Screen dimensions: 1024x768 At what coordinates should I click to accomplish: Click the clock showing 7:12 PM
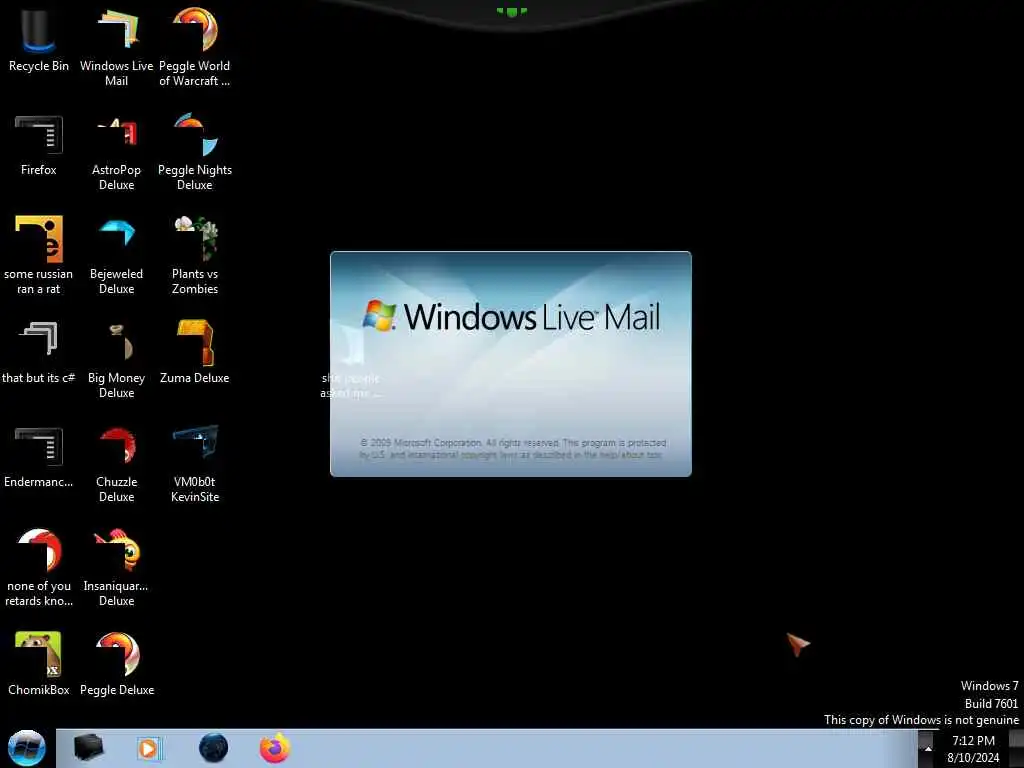pos(973,749)
